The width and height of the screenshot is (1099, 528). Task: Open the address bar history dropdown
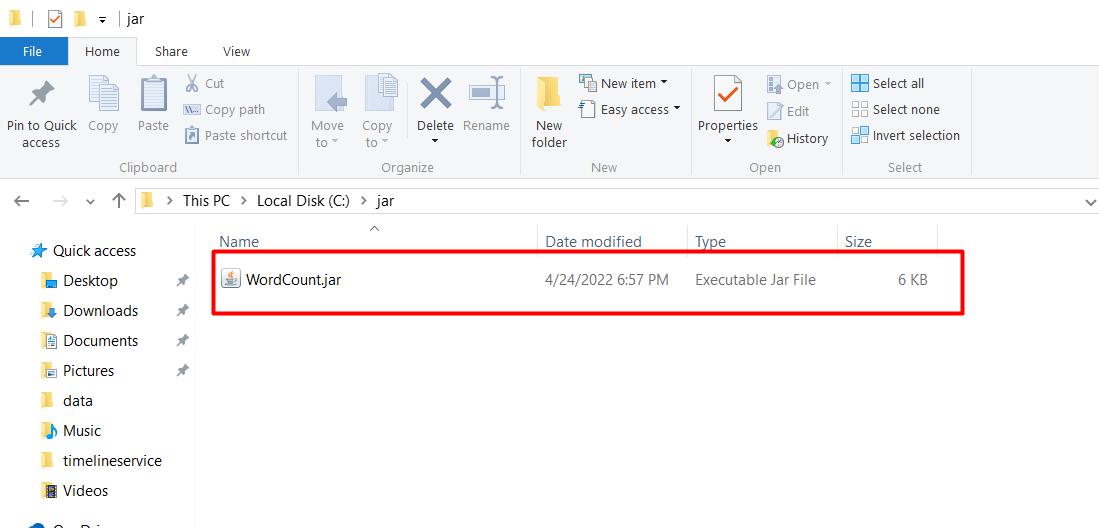tap(1089, 201)
